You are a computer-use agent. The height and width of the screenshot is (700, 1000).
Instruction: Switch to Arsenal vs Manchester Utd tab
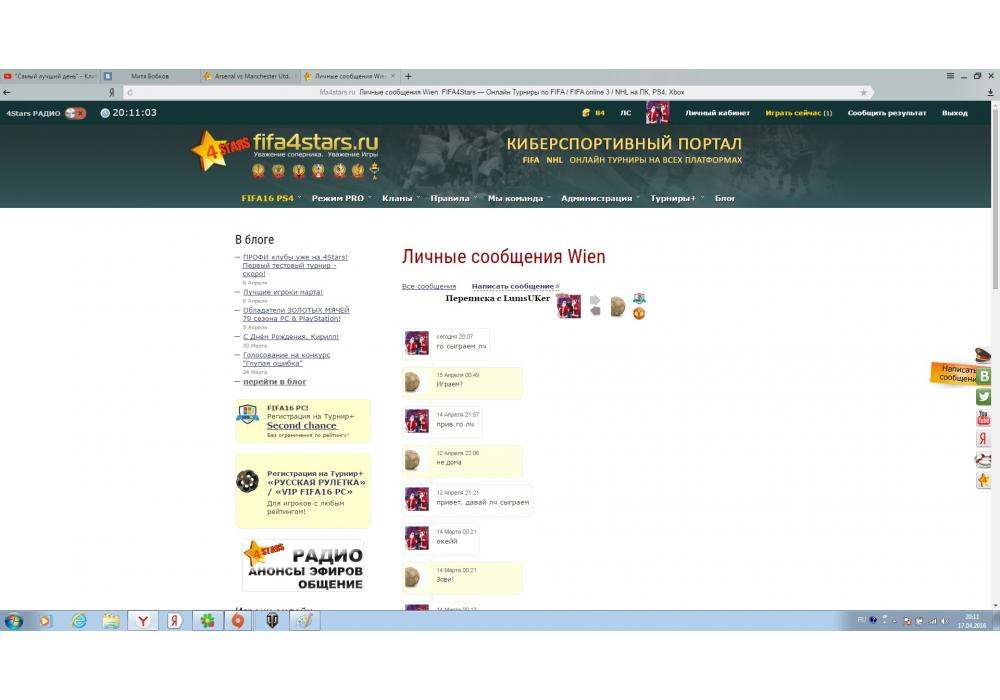250,76
